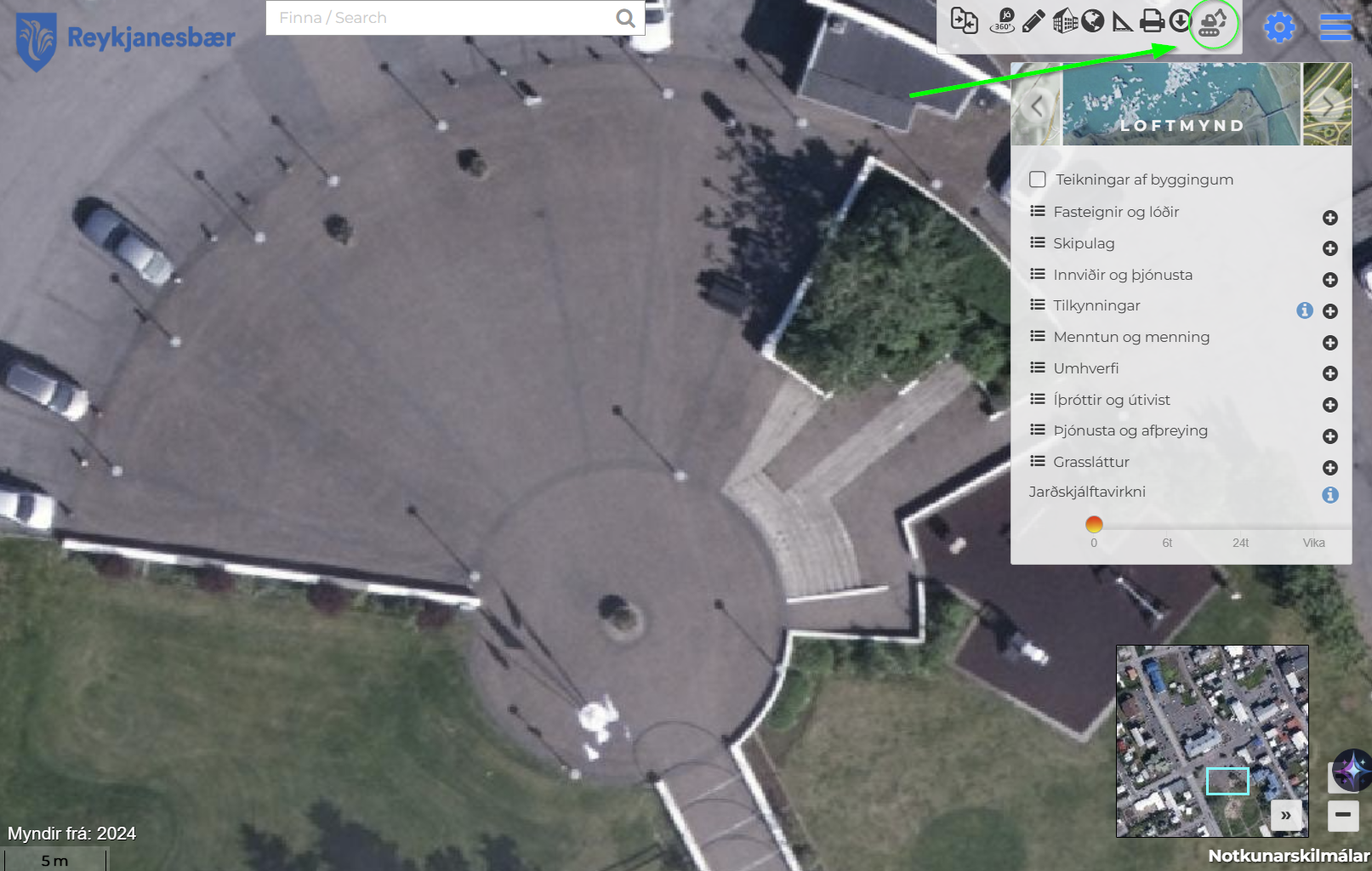
Task: Show next basemap with right arrow
Action: click(1327, 106)
